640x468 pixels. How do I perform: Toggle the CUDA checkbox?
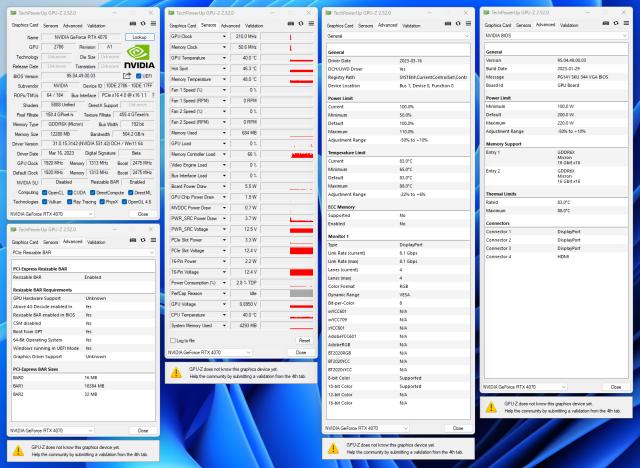click(70, 192)
